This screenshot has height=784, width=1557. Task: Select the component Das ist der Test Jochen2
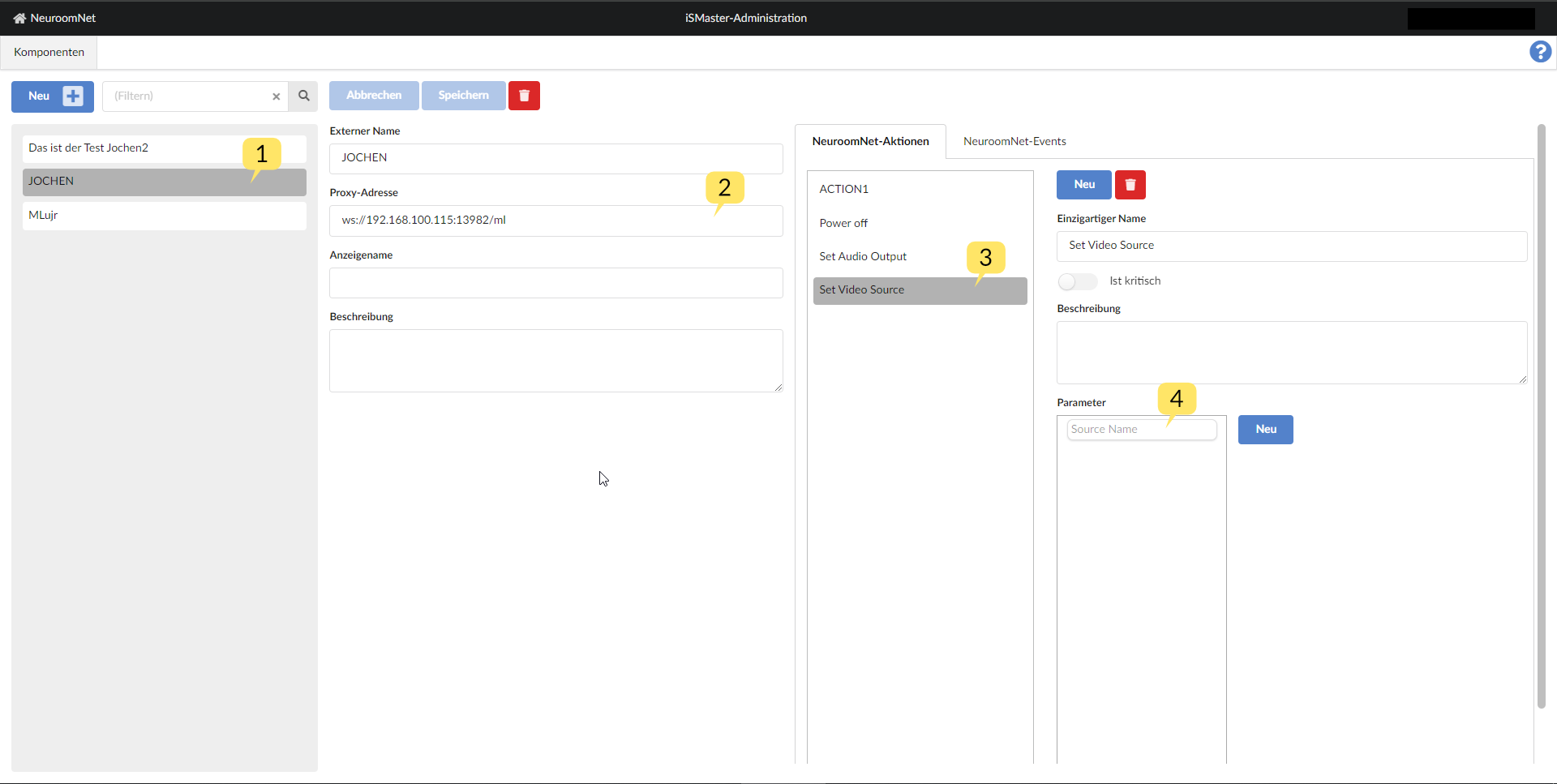coord(122,148)
